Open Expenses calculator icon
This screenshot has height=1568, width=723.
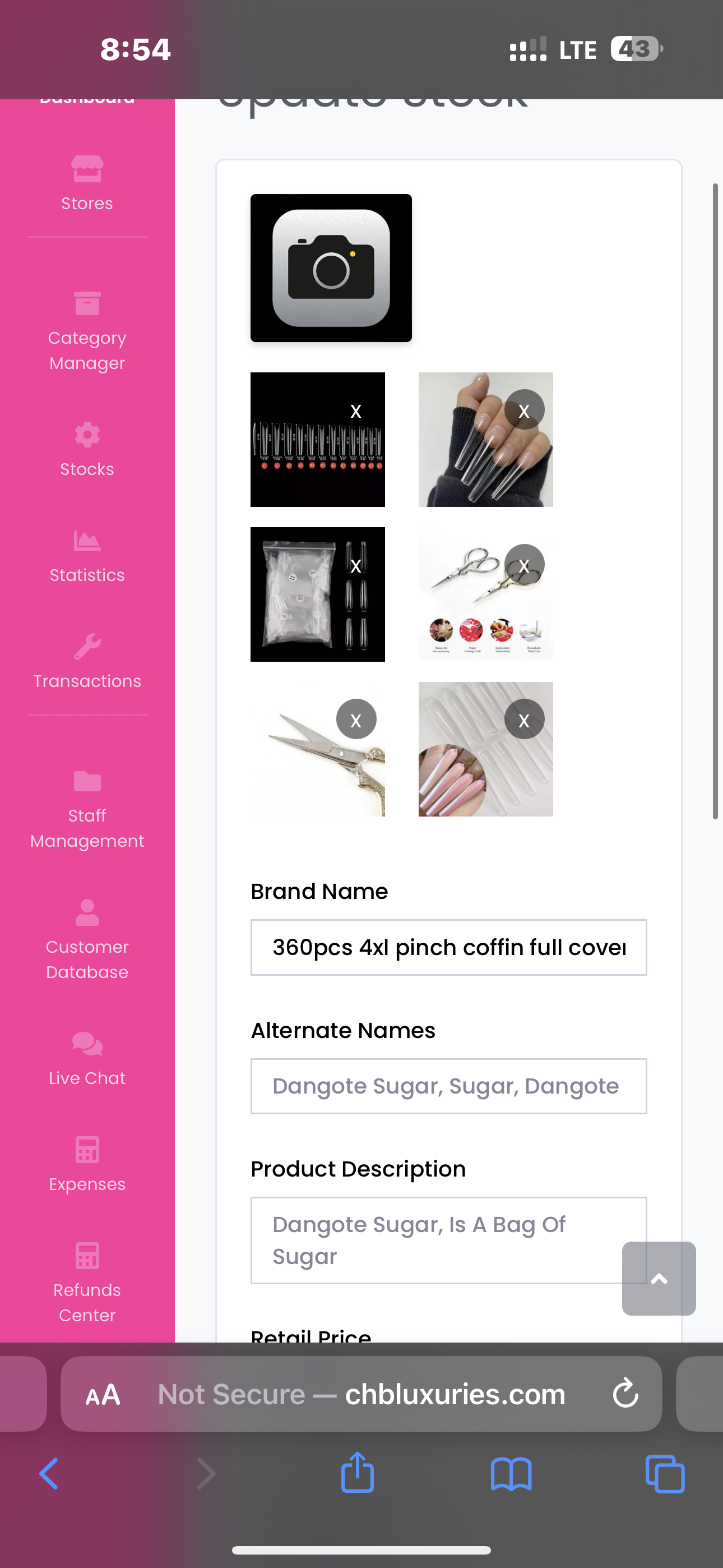[x=87, y=1150]
